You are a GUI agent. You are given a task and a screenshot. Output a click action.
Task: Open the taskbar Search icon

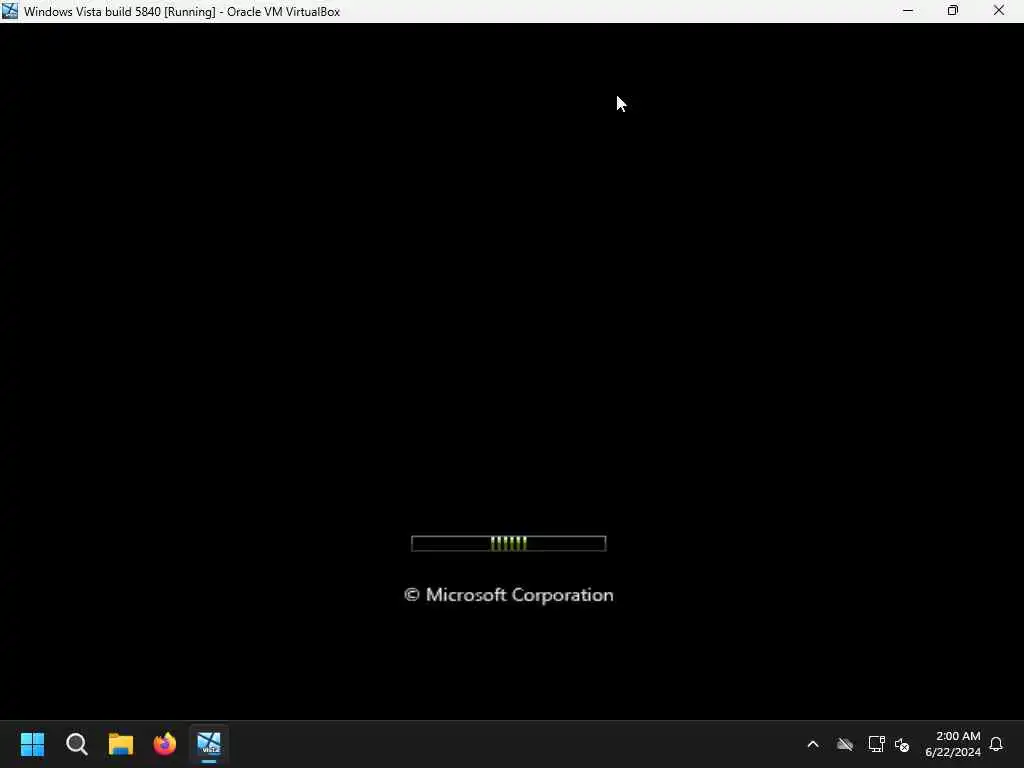(x=76, y=744)
